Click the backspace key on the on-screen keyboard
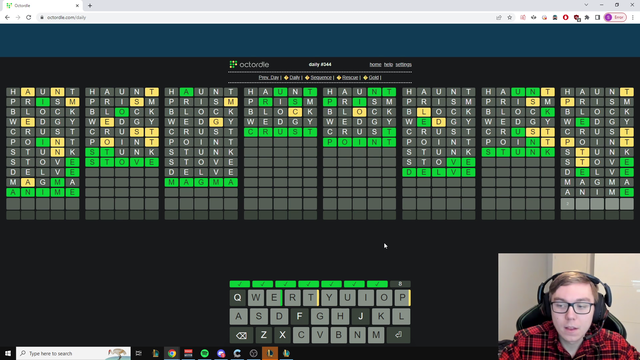The width and height of the screenshot is (640, 360). pyautogui.click(x=241, y=335)
